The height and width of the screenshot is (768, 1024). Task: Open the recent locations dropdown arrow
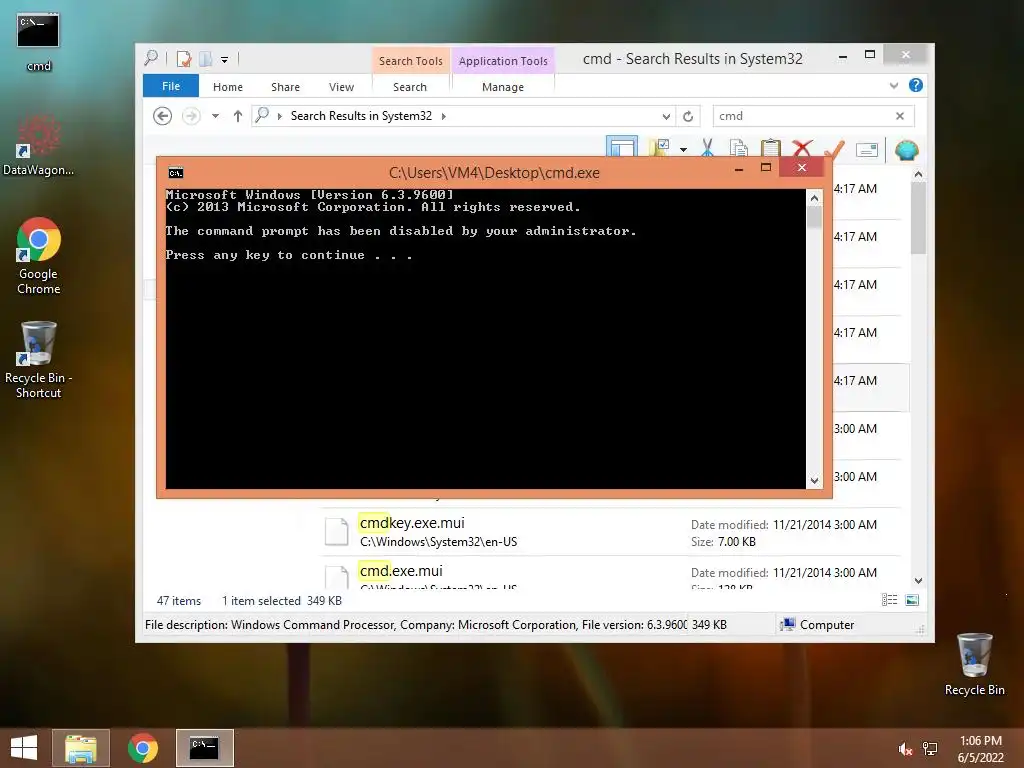(215, 116)
